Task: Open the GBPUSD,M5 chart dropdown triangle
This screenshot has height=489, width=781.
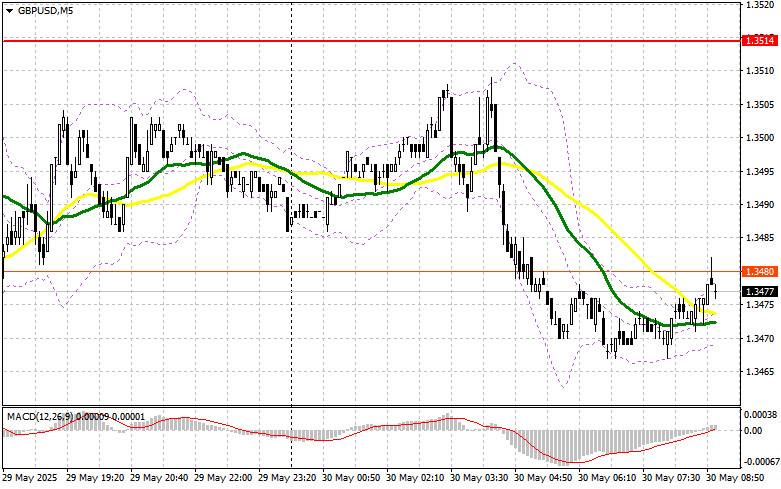Action: 9,11
